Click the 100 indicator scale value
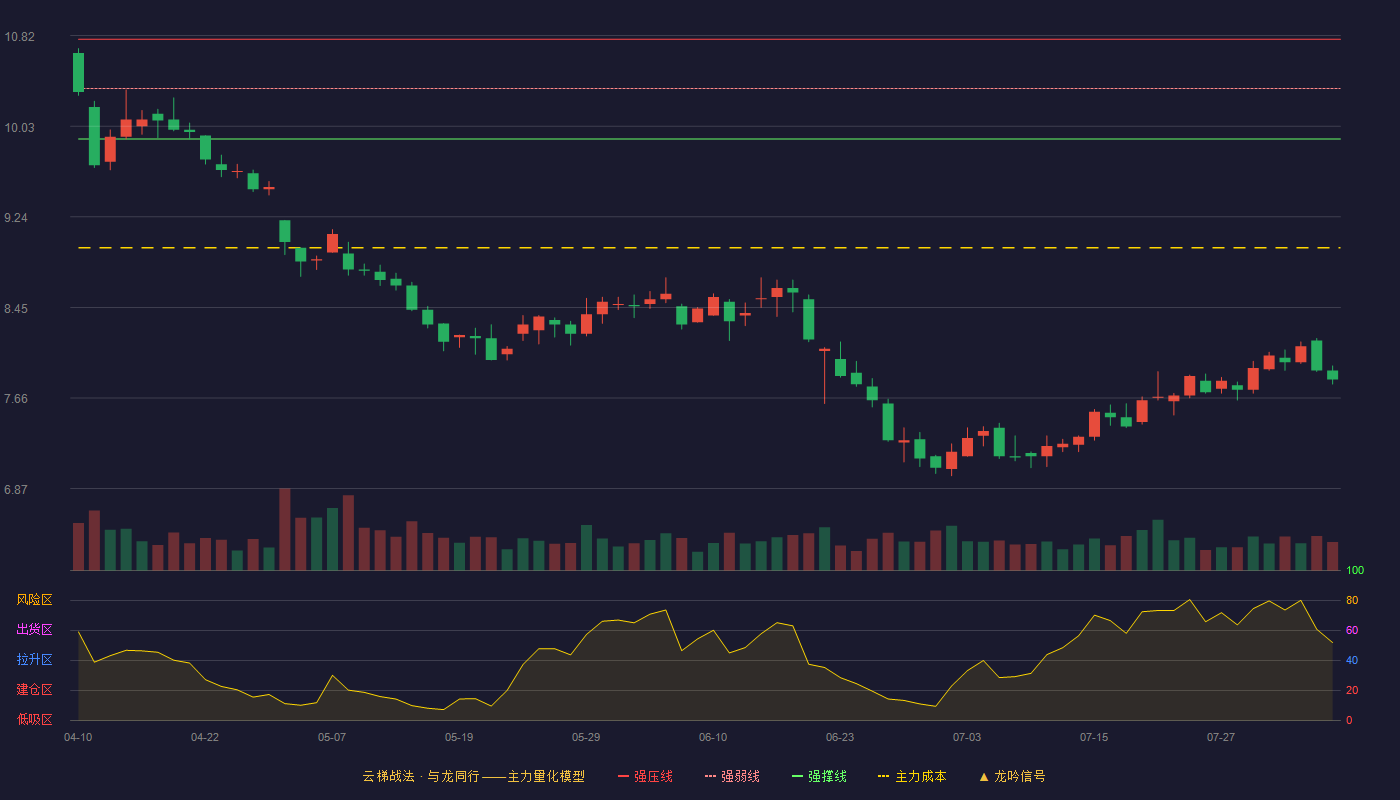 click(1355, 570)
